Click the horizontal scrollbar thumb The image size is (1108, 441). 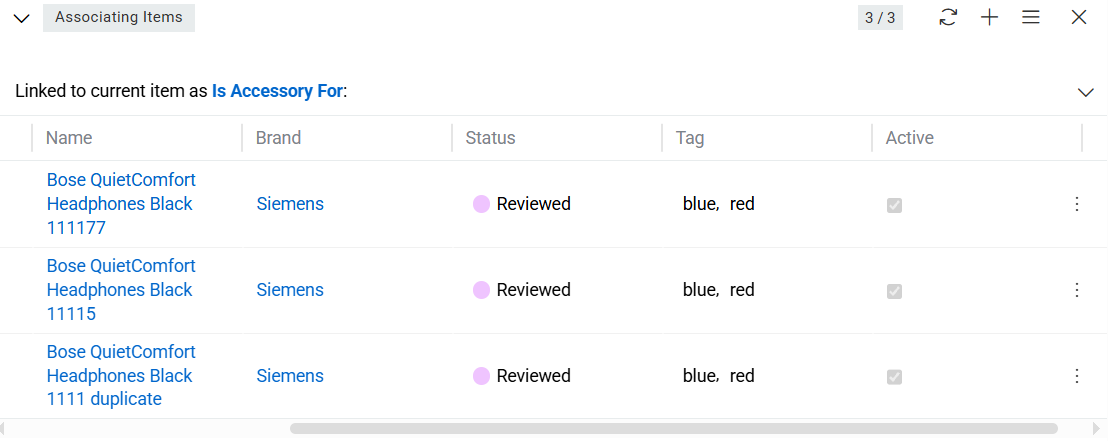click(673, 429)
